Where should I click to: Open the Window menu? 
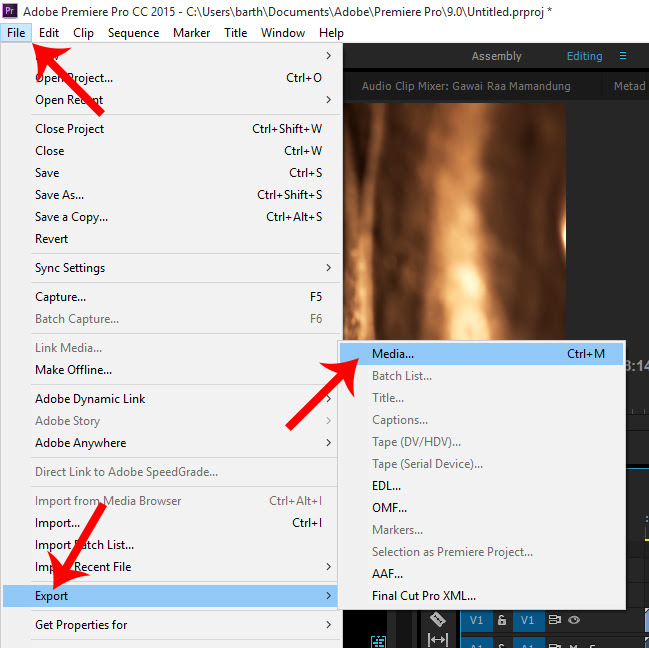pyautogui.click(x=283, y=33)
